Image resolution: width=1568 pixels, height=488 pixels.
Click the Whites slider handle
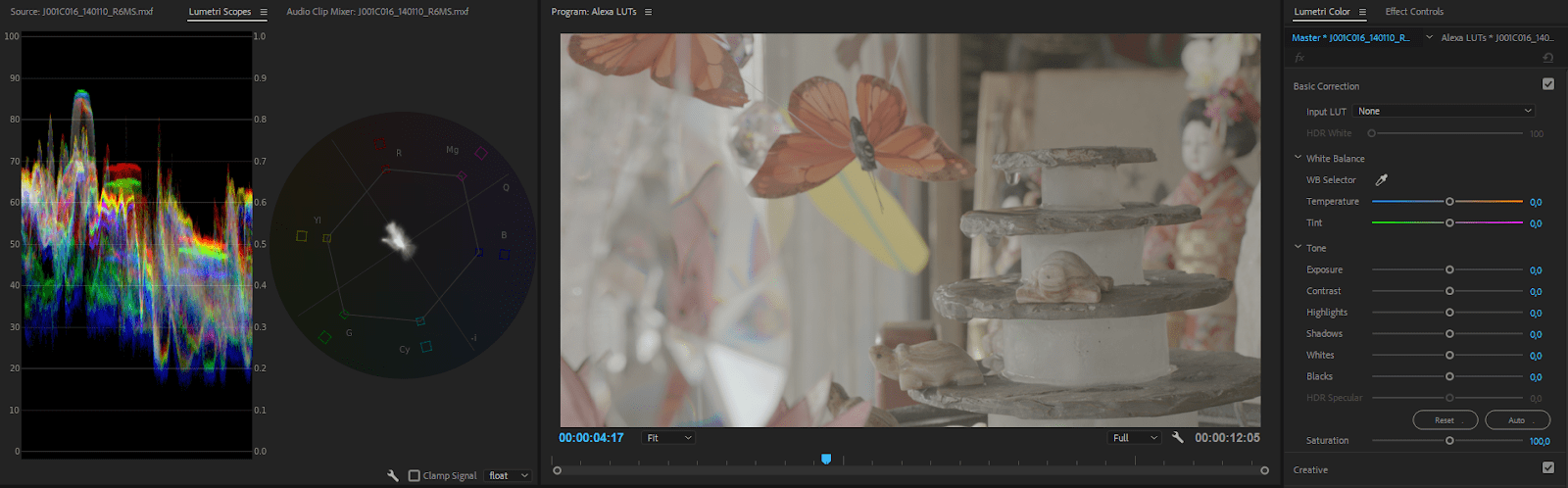[x=1449, y=355]
